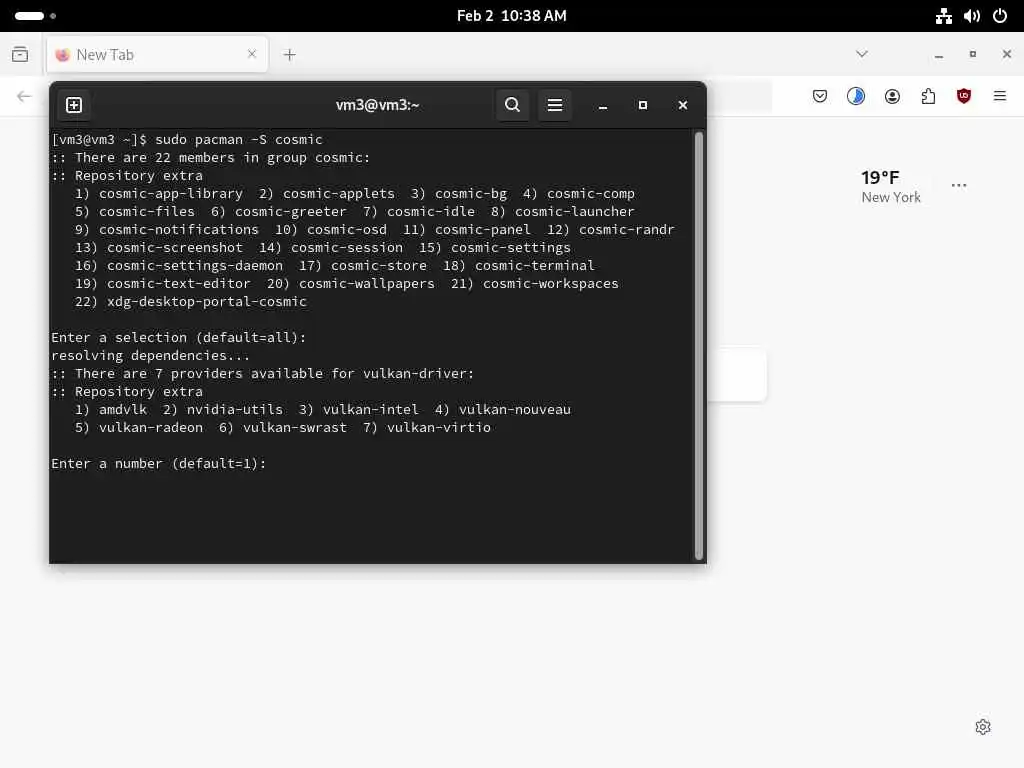Select the New Tab browser tab
1024x768 pixels.
pos(157,55)
